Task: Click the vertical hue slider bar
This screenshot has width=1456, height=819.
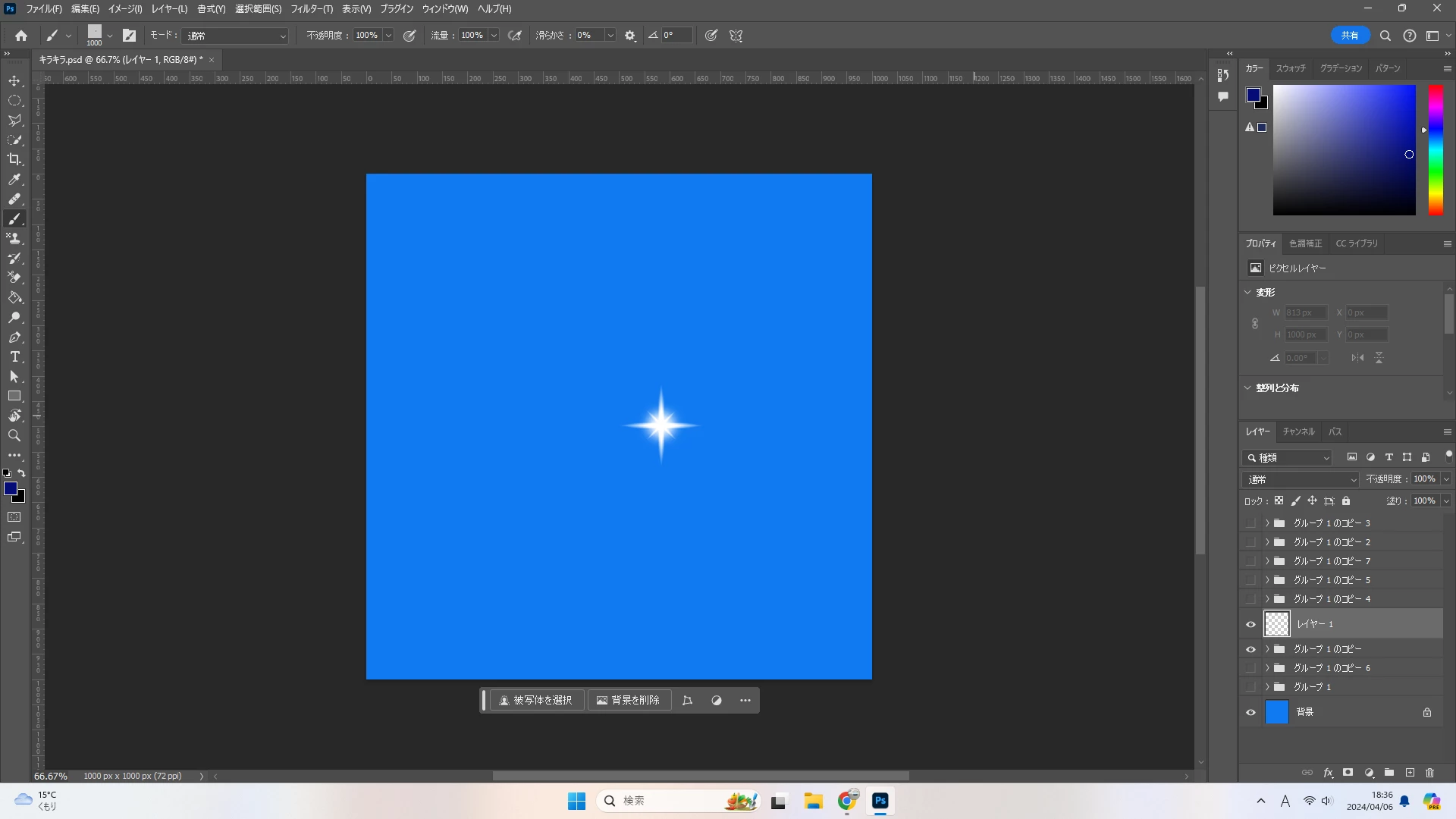Action: tap(1436, 150)
